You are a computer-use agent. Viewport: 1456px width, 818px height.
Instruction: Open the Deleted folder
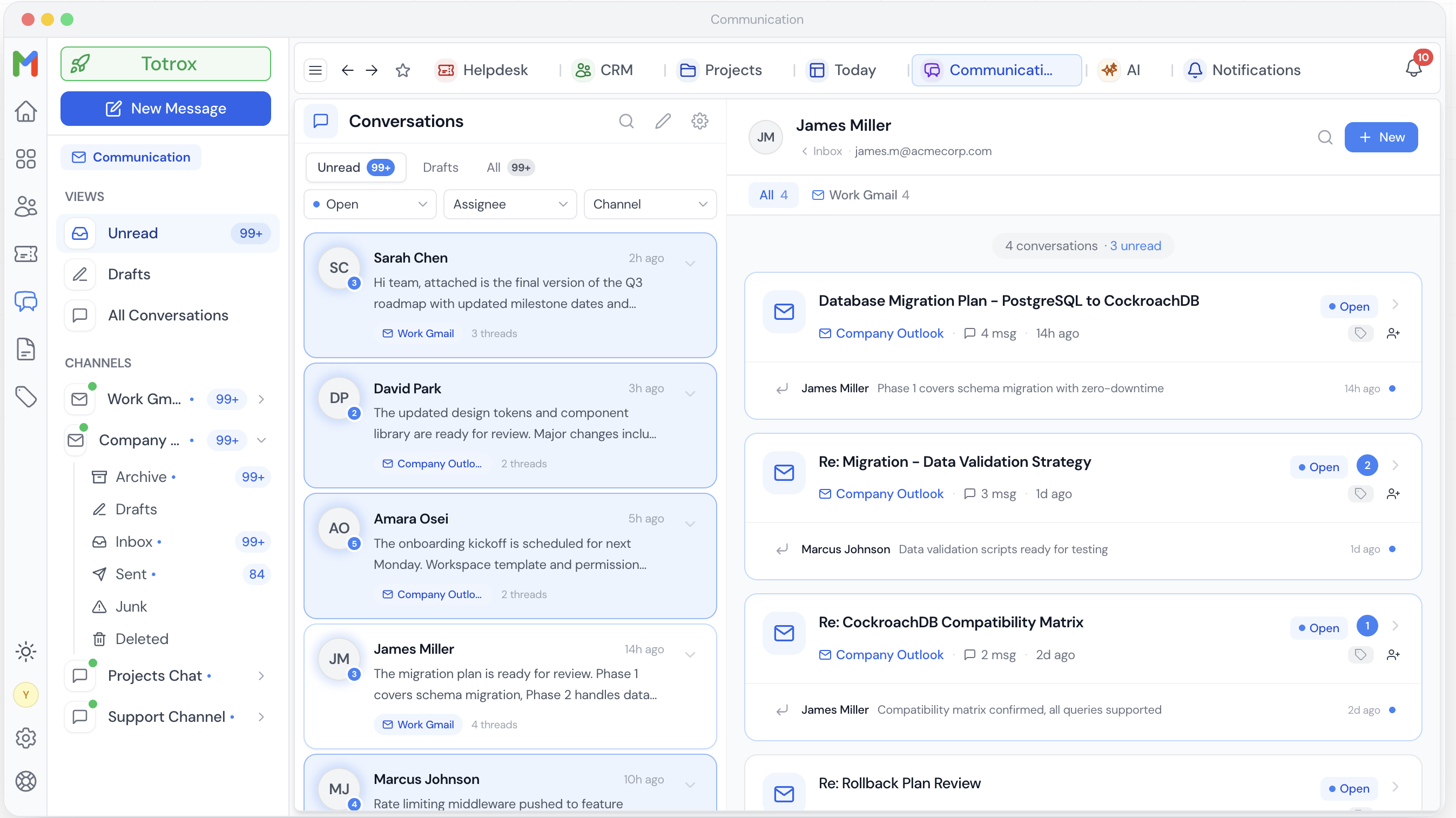(181, 639)
